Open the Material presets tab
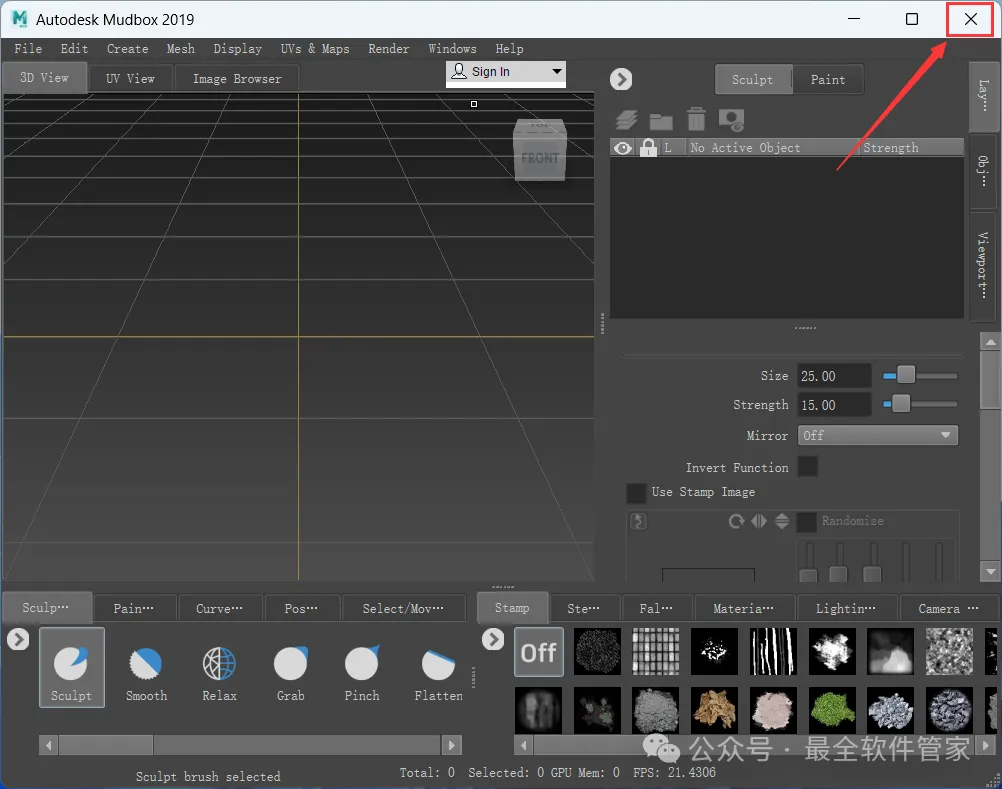1002x789 pixels. coord(743,608)
